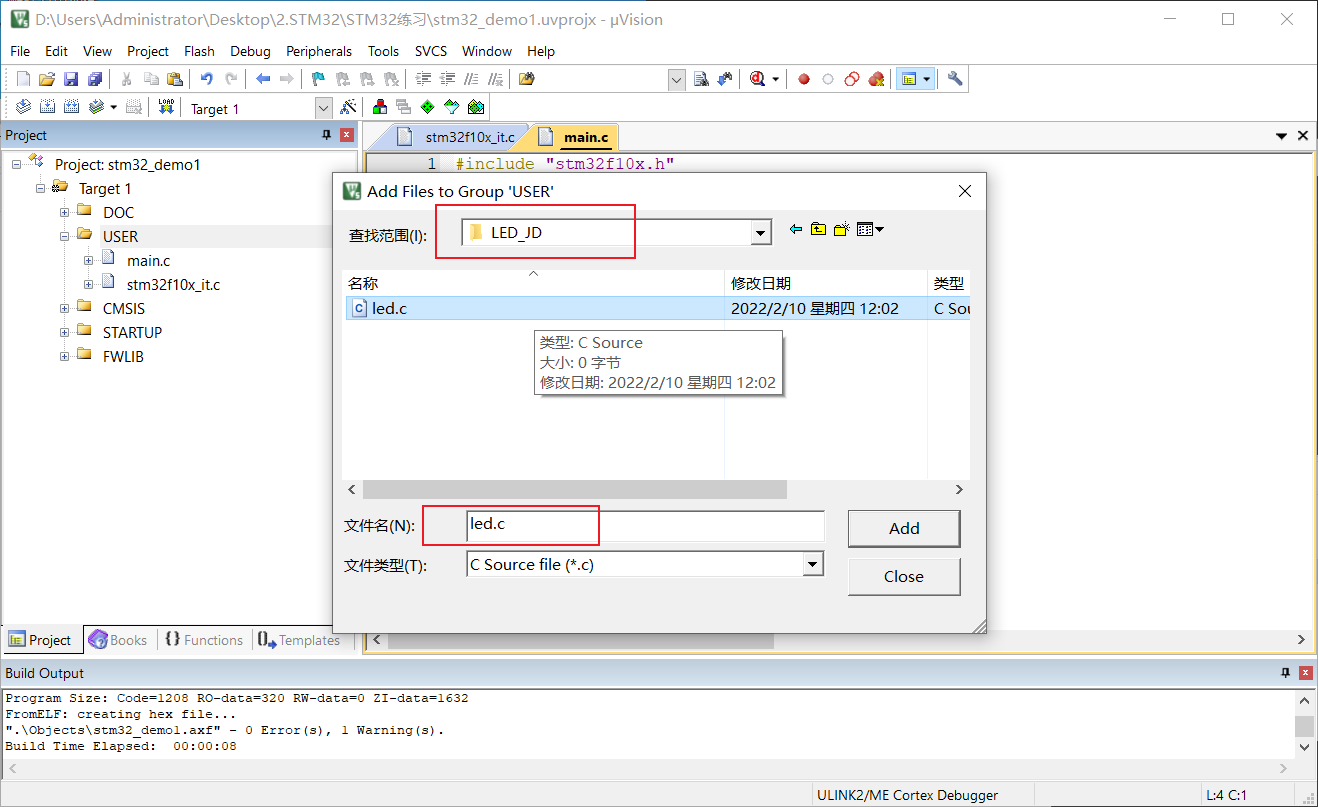
Task: Collapse the USER group in project tree
Action: coord(65,236)
